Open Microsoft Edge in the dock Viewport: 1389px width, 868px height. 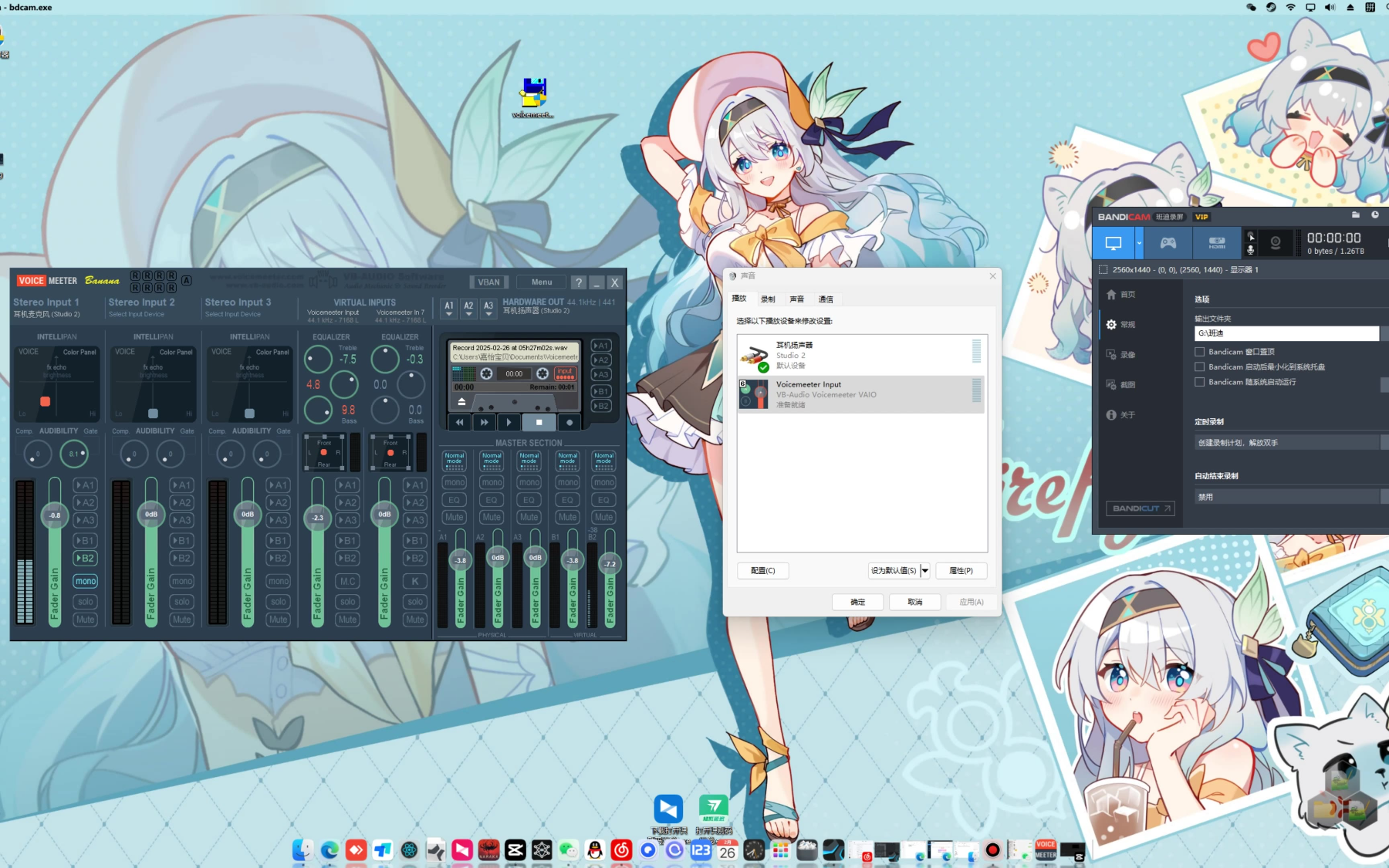click(330, 850)
